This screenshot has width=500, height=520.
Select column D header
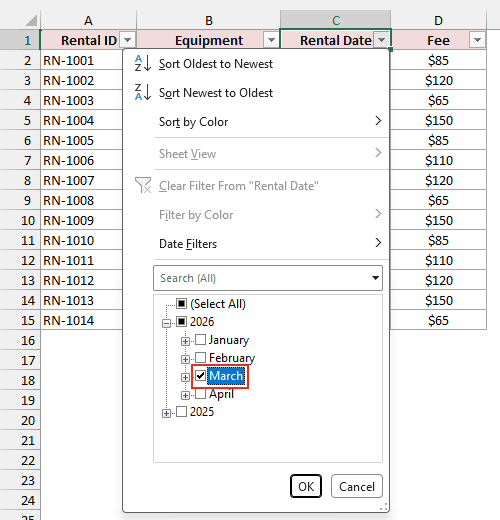coord(438,20)
